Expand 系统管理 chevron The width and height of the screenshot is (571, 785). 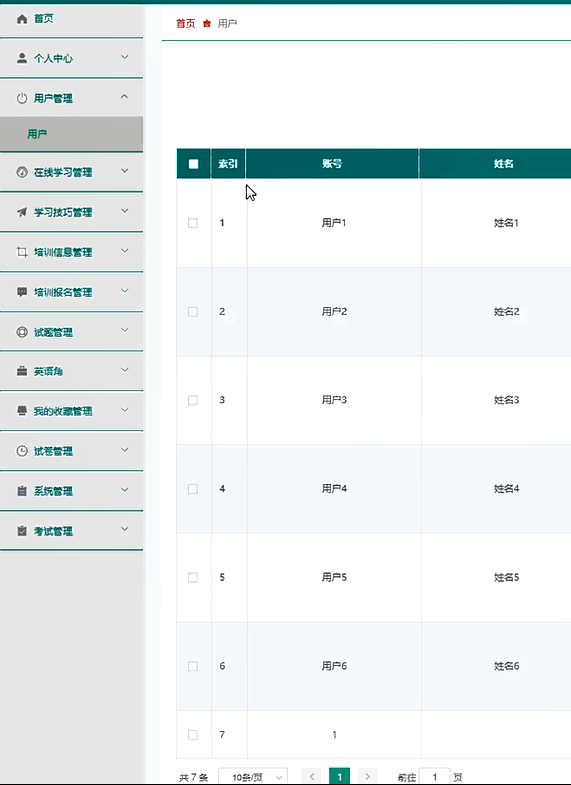click(x=125, y=490)
